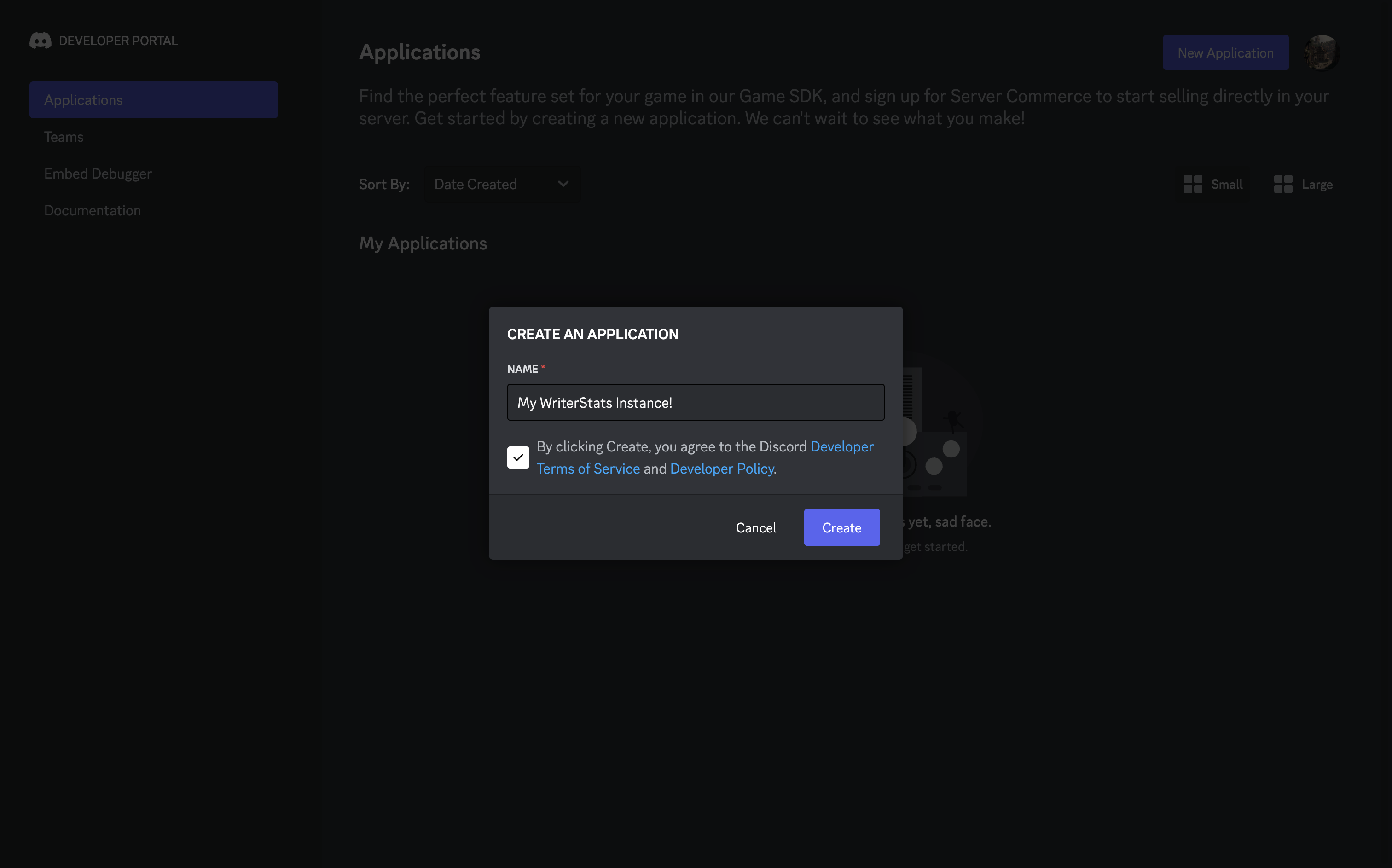
Task: Cancel the create application dialog
Action: tap(756, 527)
